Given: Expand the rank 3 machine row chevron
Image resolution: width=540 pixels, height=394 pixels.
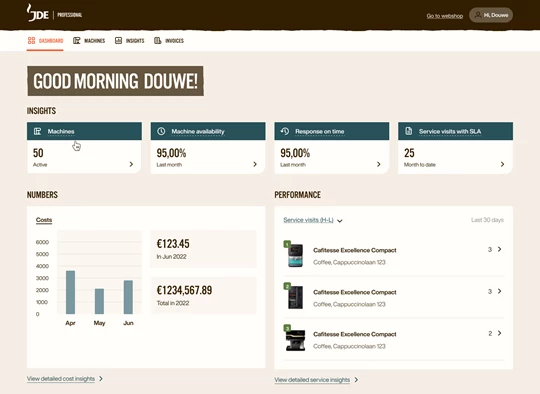Looking at the screenshot, I should coord(500,333).
